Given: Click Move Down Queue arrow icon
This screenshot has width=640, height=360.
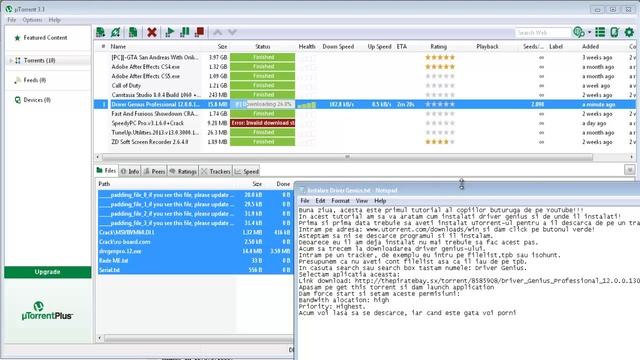Looking at the screenshot, I should click(x=232, y=32).
